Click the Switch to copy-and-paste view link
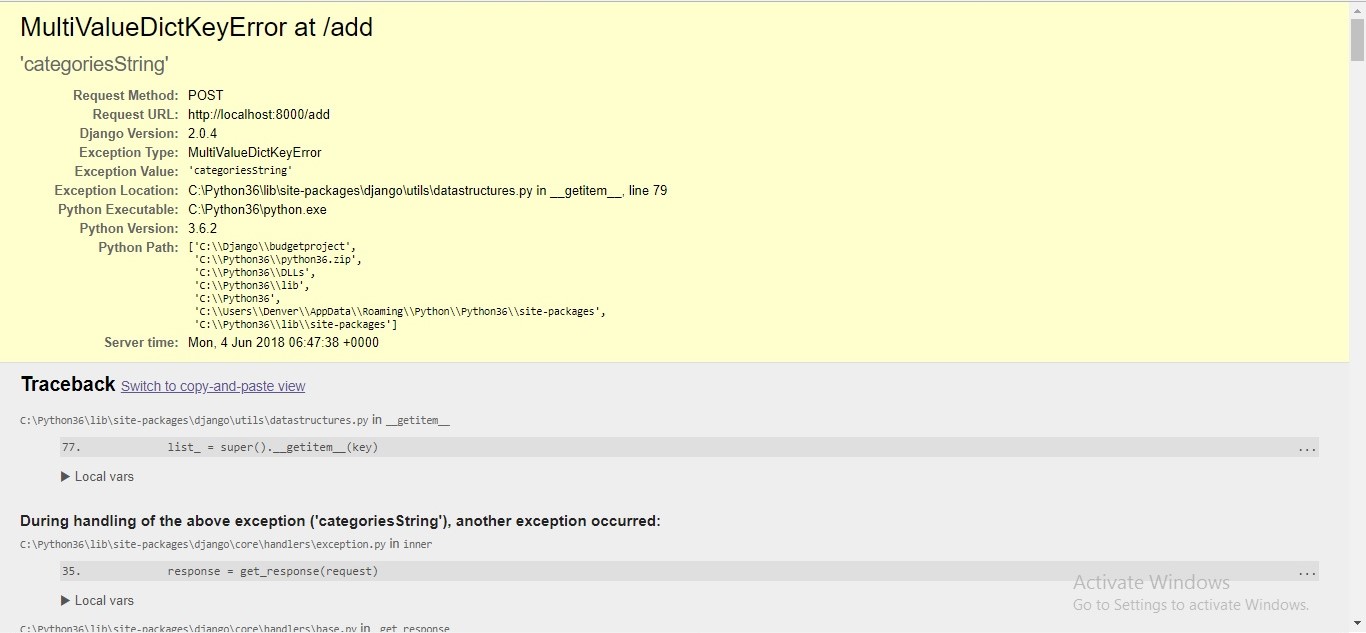1366x633 pixels. click(213, 386)
